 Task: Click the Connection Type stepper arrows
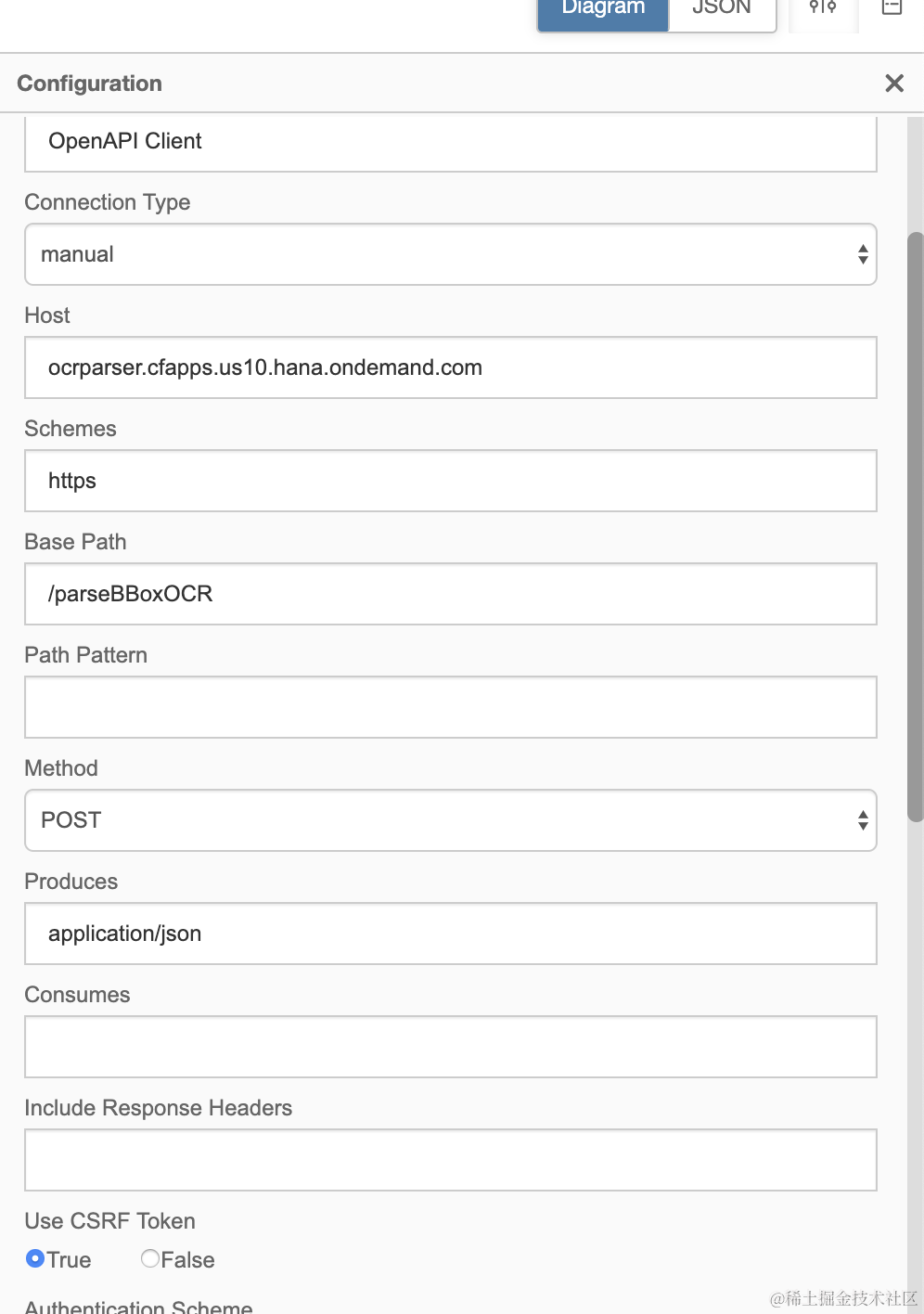coord(863,254)
